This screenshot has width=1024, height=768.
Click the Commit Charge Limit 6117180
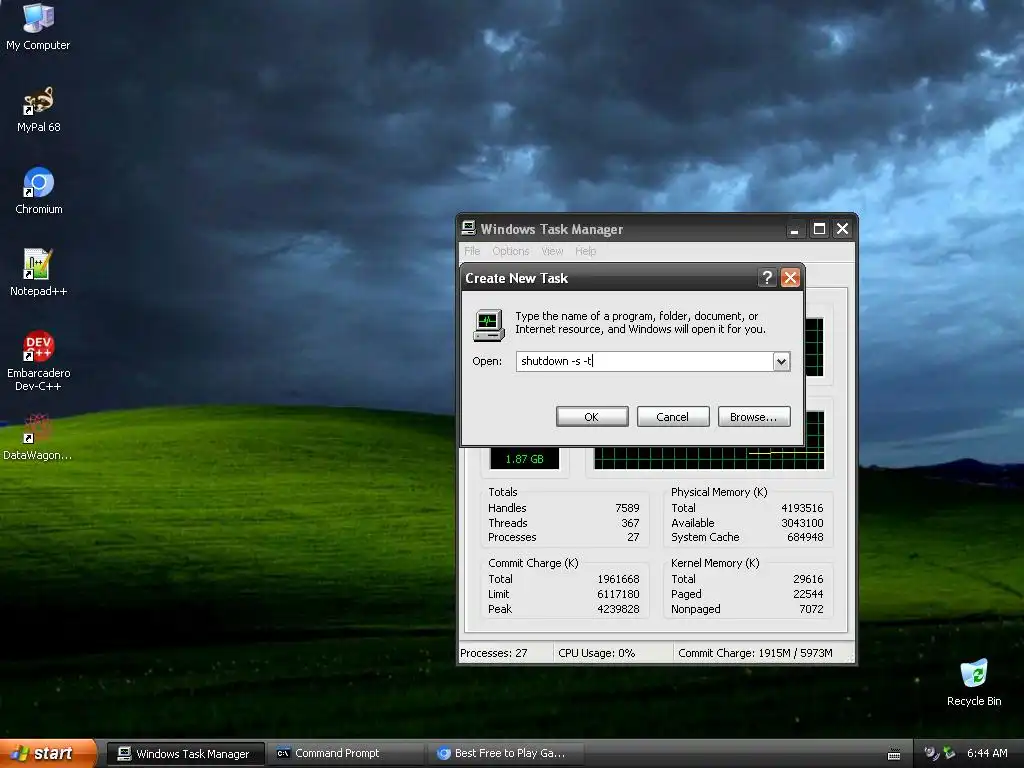pyautogui.click(x=618, y=594)
